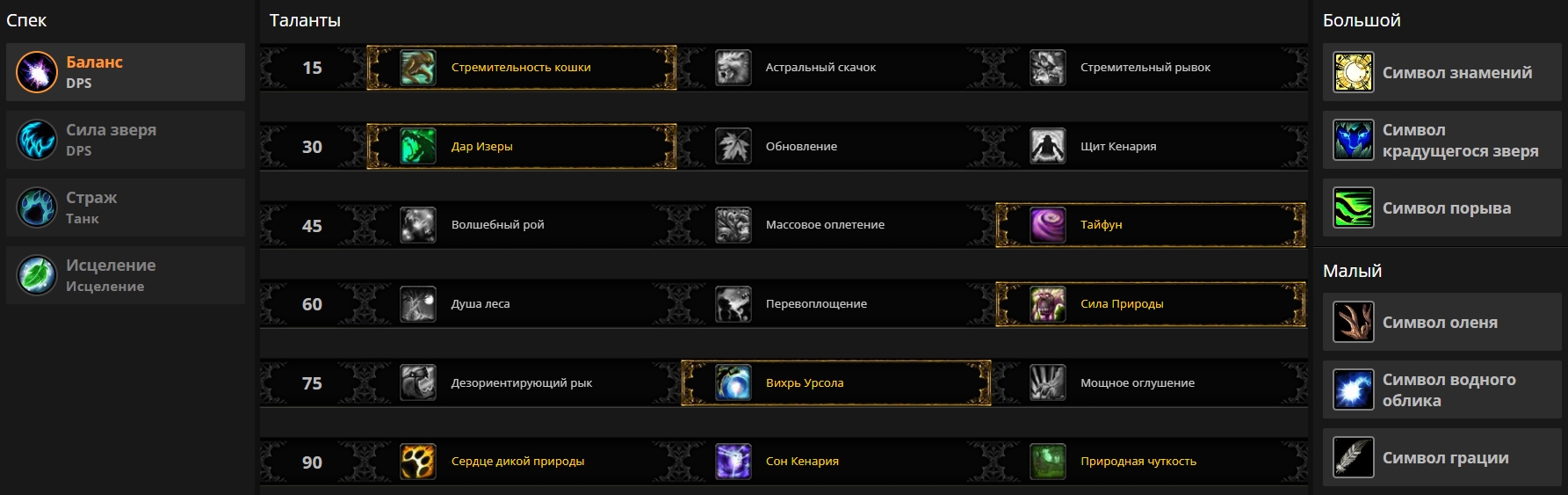This screenshot has width=1568, height=495.
Task: Open the Сон Кенария talent link
Action: [x=802, y=462]
